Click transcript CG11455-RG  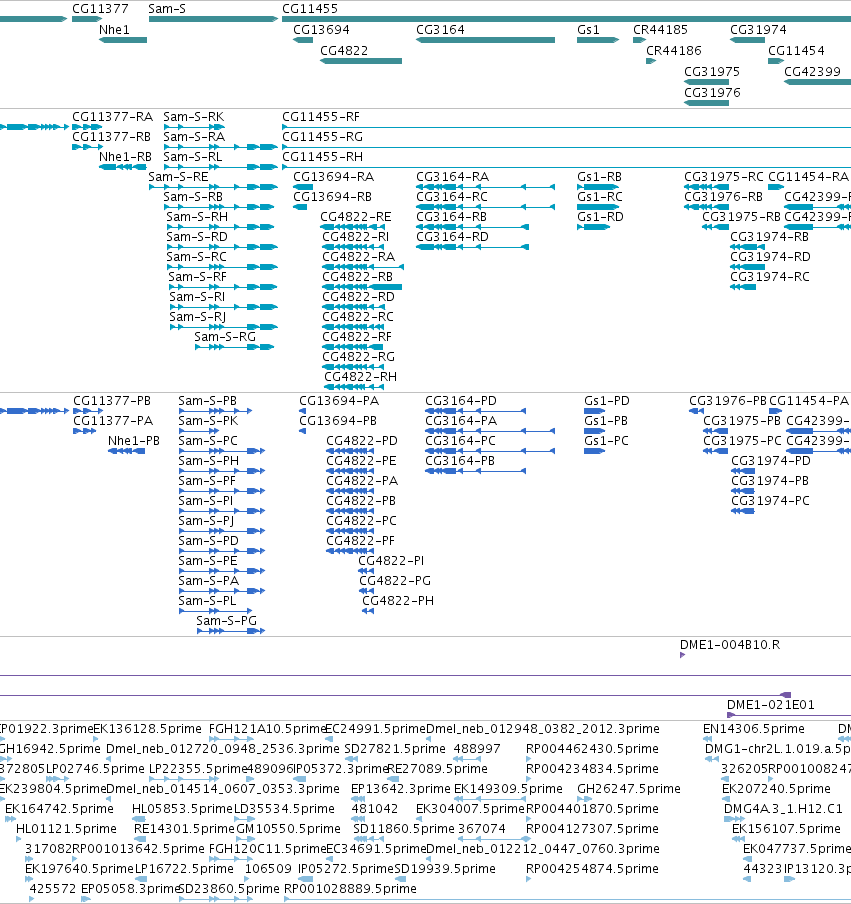coord(322,137)
